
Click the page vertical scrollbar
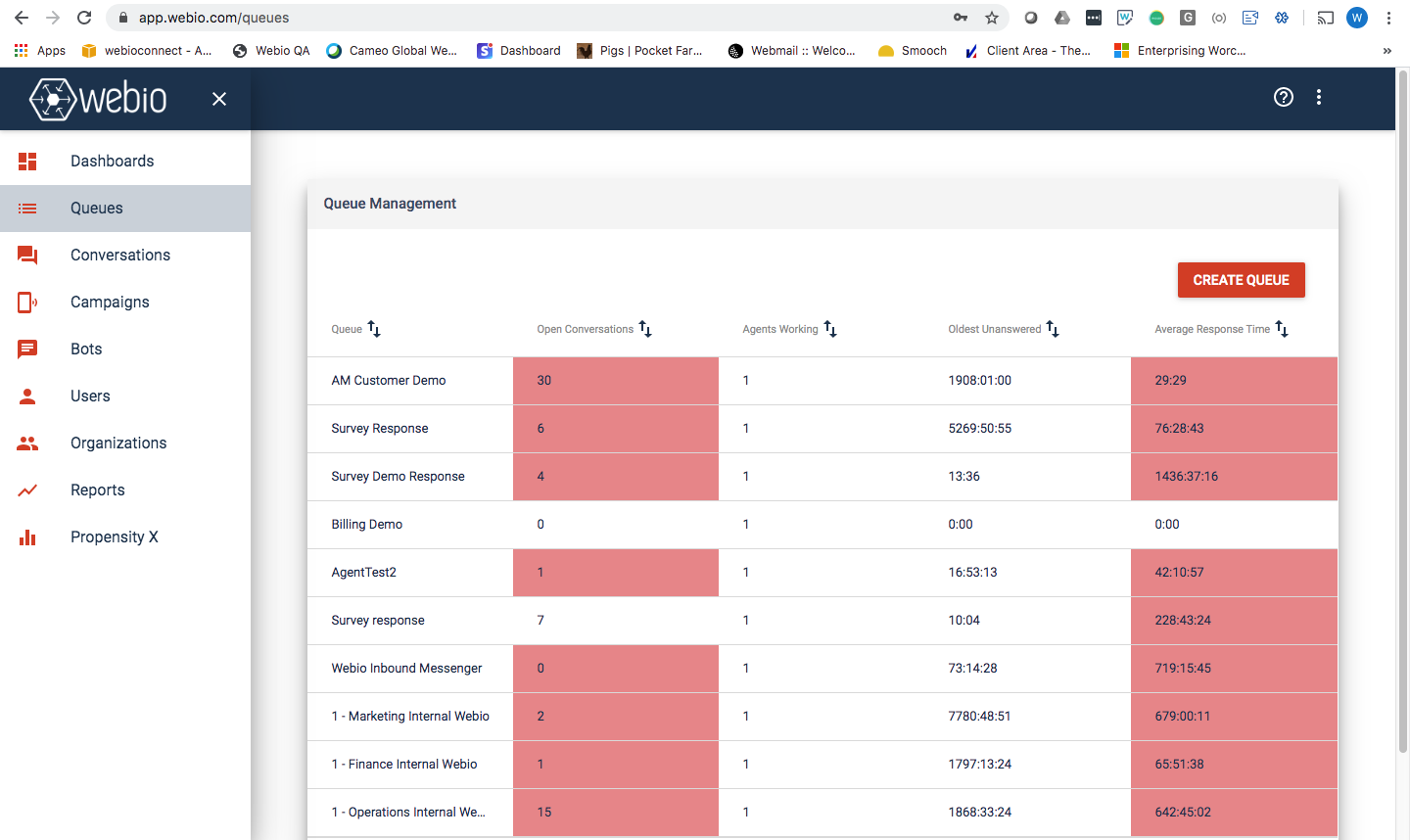[1402, 411]
